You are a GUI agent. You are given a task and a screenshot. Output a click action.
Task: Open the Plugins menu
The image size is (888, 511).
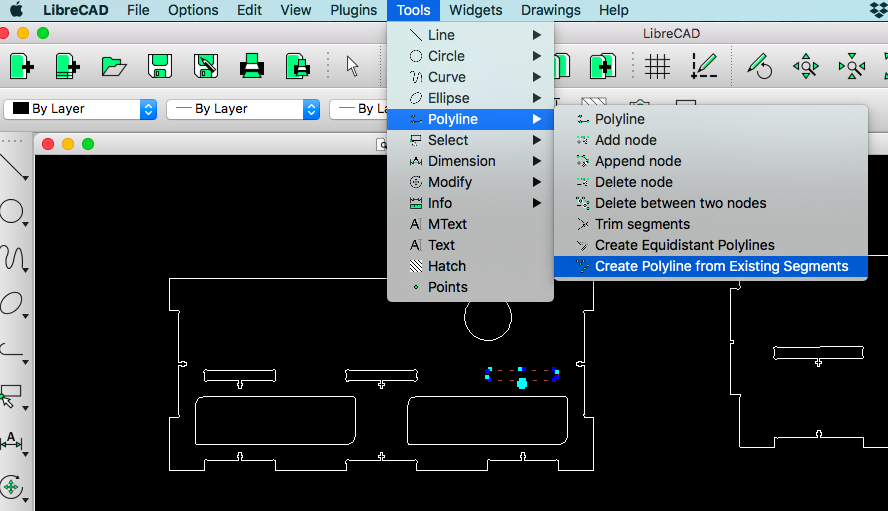(354, 10)
